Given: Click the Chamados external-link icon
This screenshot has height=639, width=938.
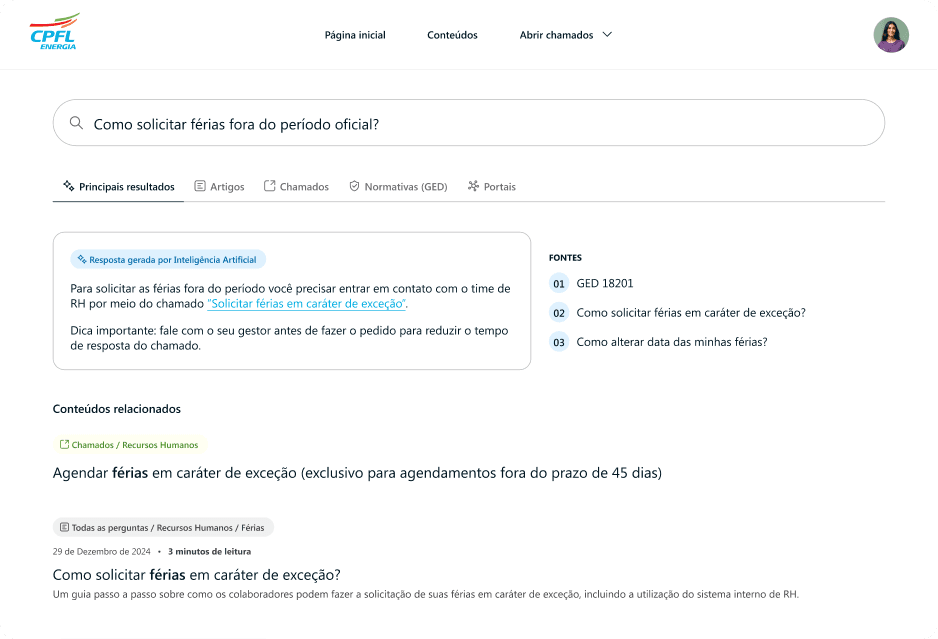Looking at the screenshot, I should tap(270, 186).
